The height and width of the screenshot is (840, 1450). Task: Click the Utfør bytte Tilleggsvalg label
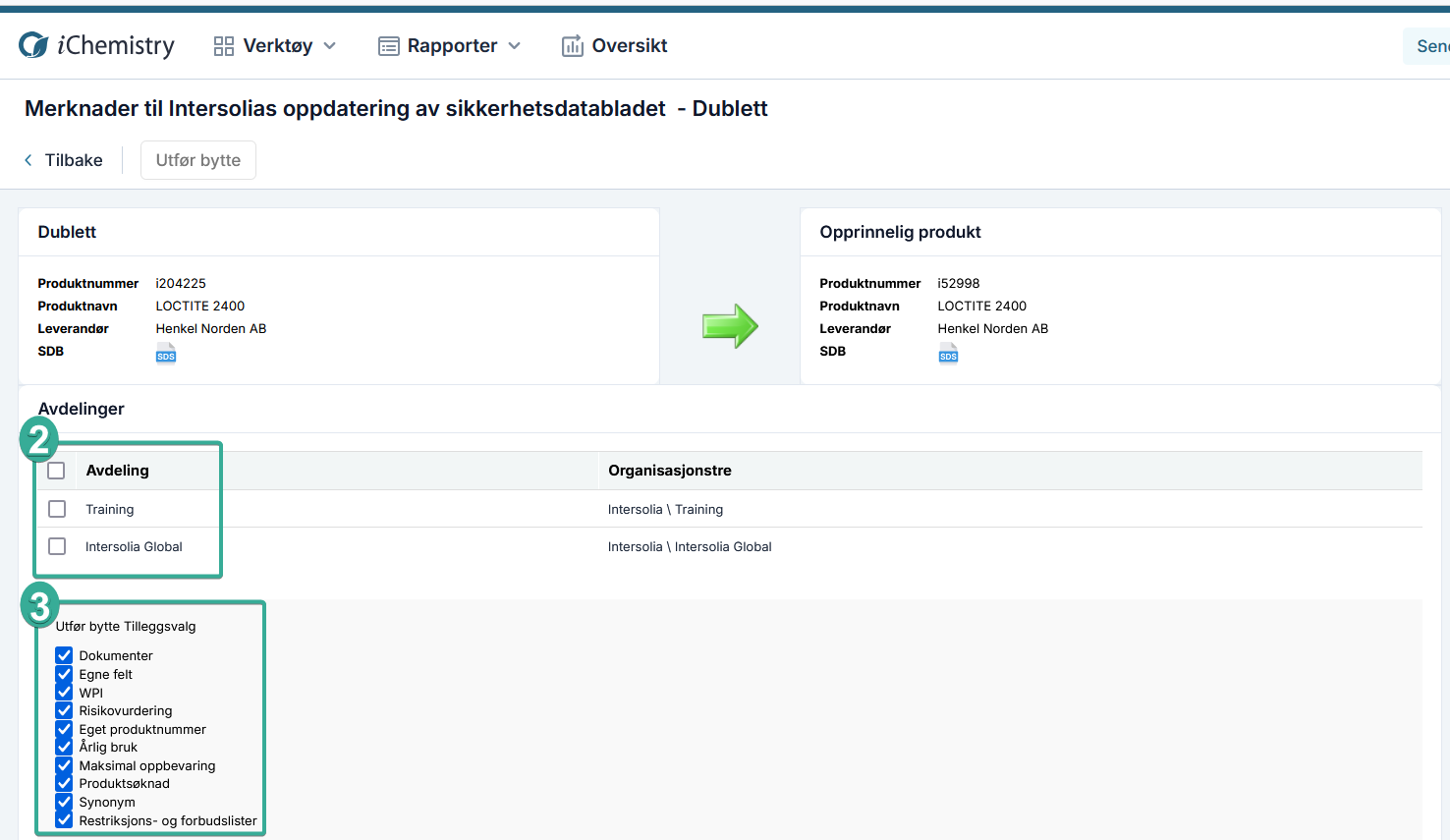tap(126, 626)
